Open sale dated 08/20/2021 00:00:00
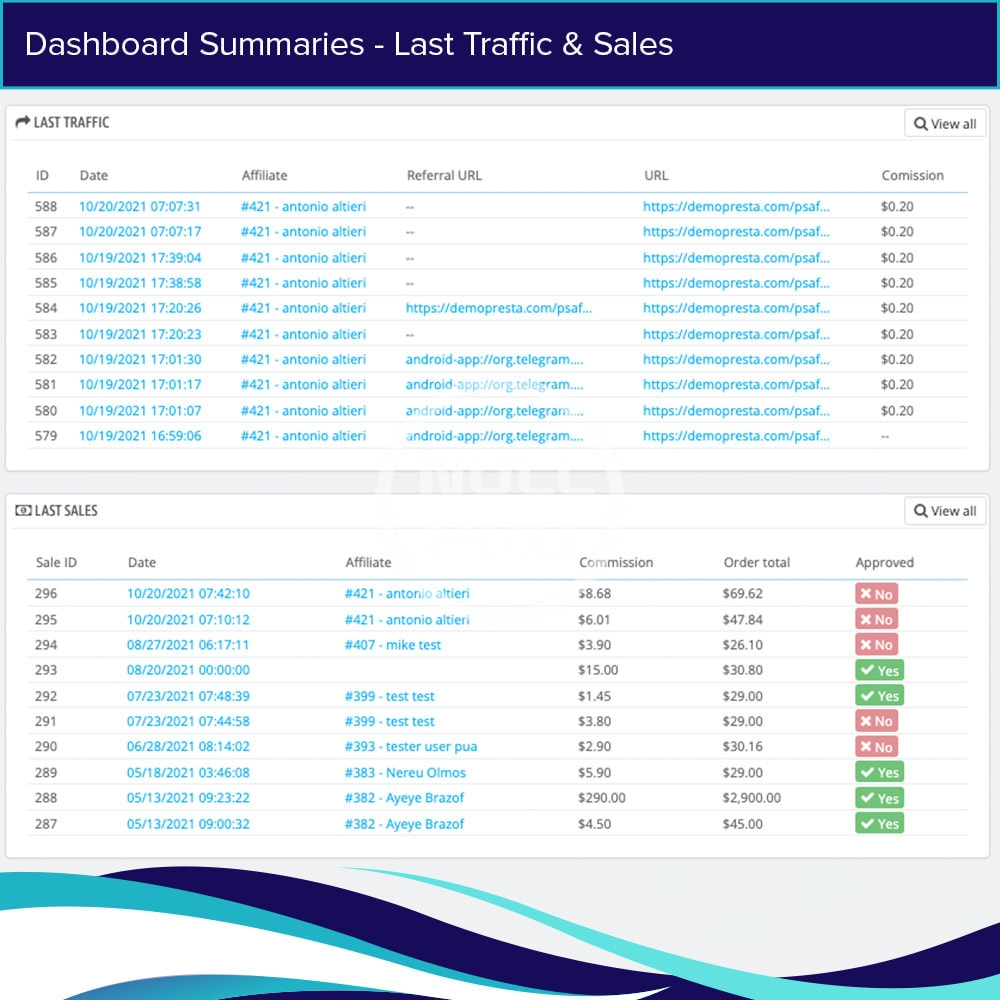The image size is (1000, 1000). [188, 670]
